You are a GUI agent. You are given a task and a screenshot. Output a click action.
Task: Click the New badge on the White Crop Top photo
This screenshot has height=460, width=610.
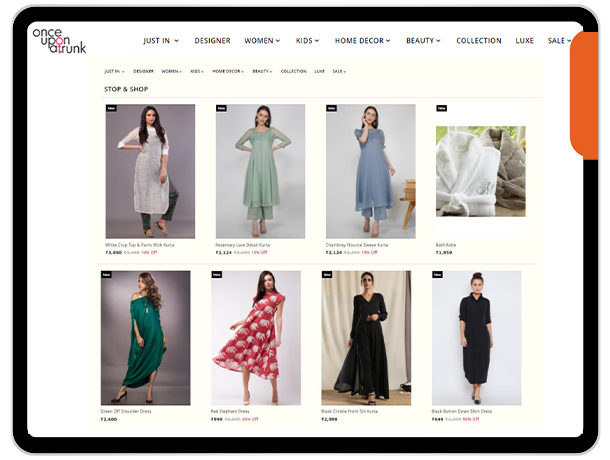coord(111,108)
